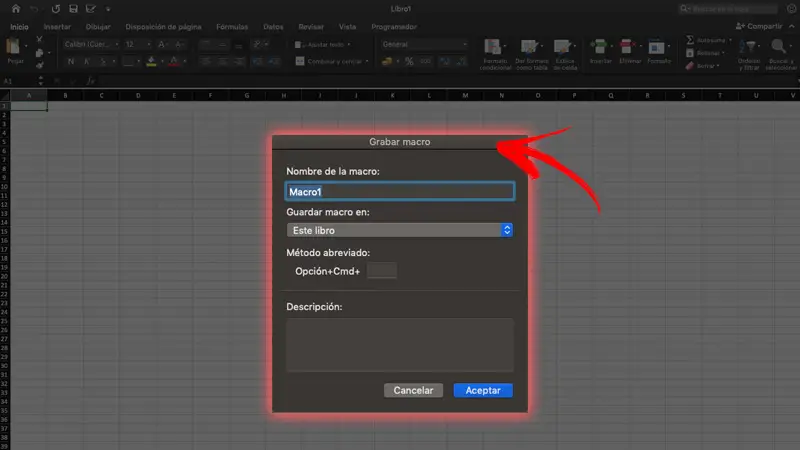
Task: Click the Formato condicional icon
Action: 493,47
